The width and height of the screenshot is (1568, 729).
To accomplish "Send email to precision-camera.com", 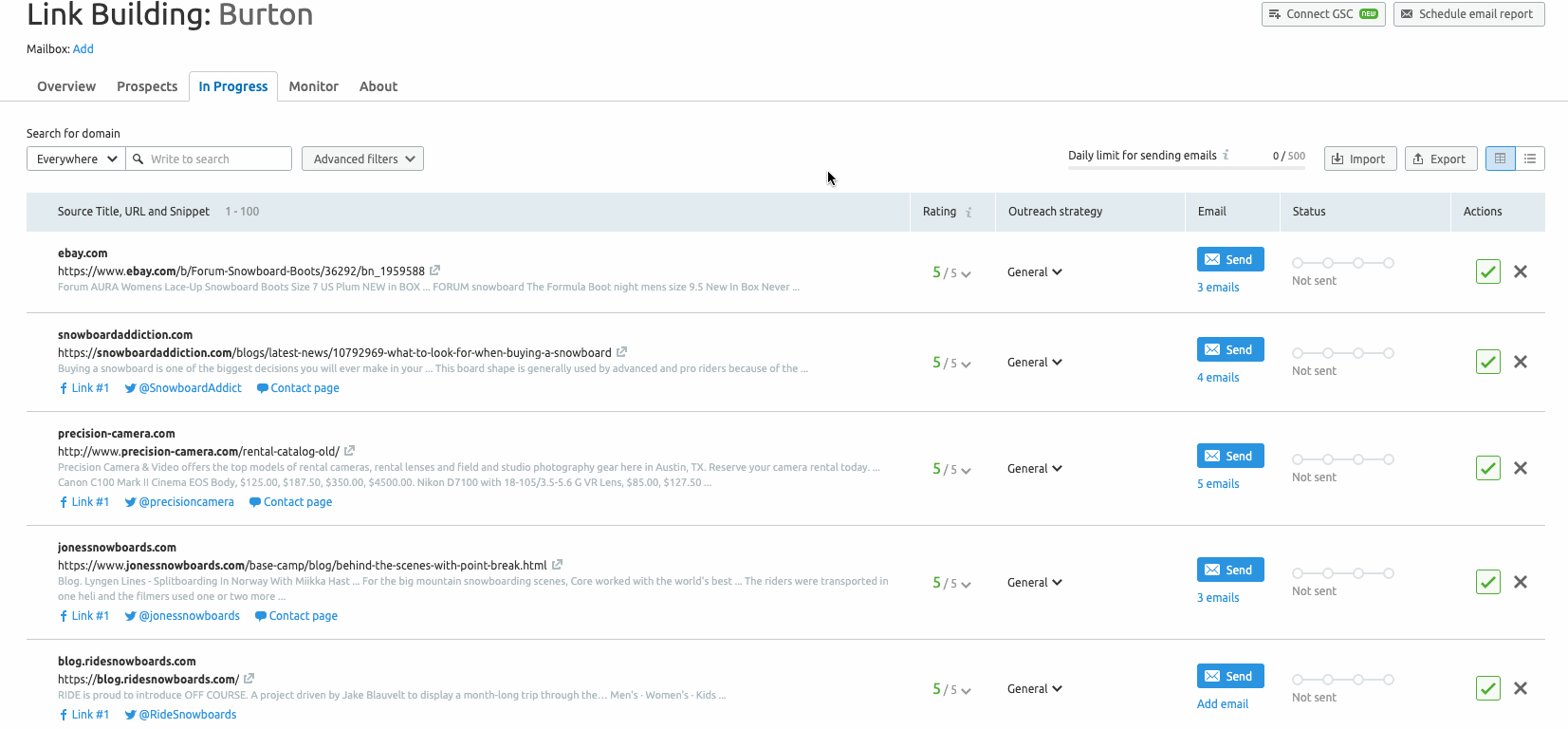I will pyautogui.click(x=1230, y=456).
